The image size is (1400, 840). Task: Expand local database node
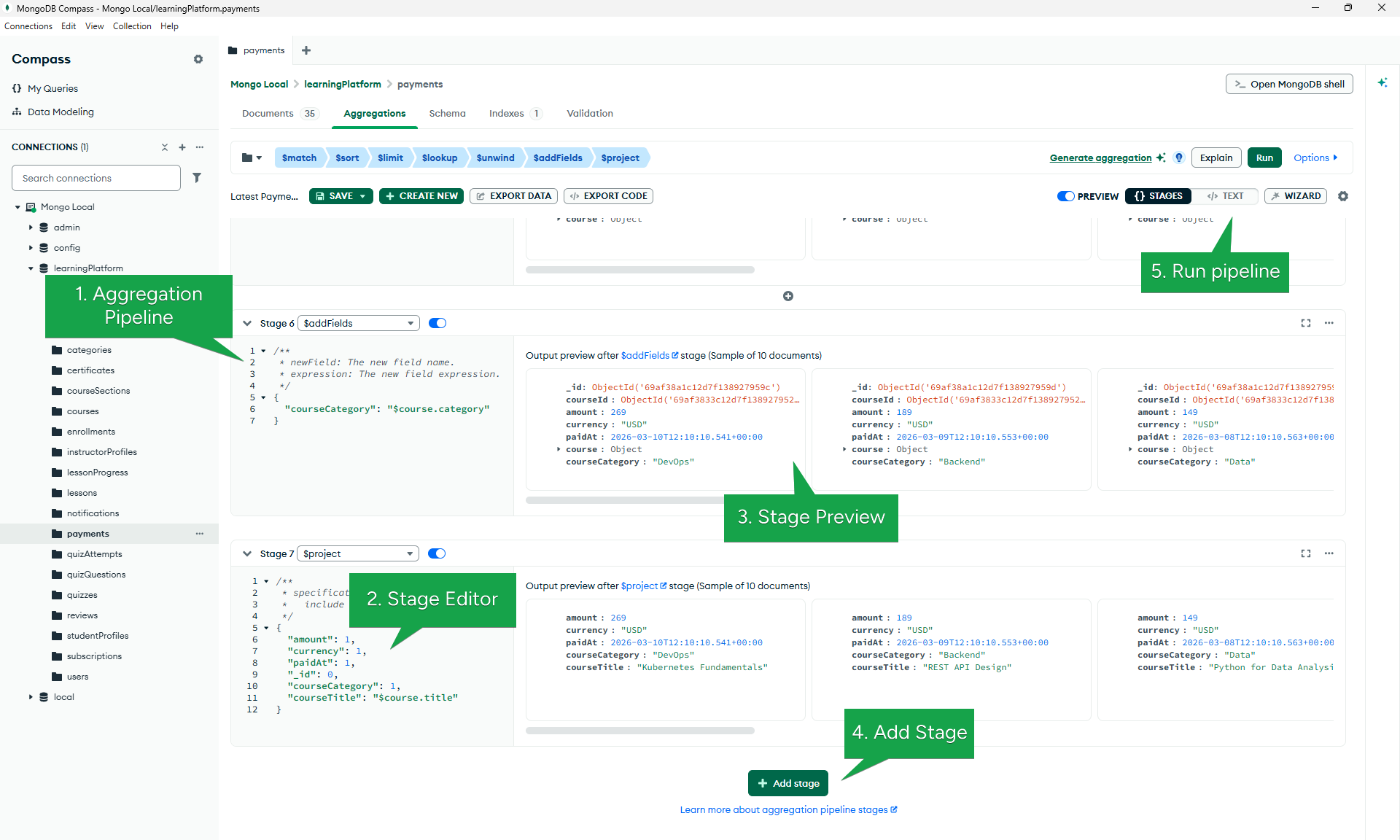click(x=31, y=697)
